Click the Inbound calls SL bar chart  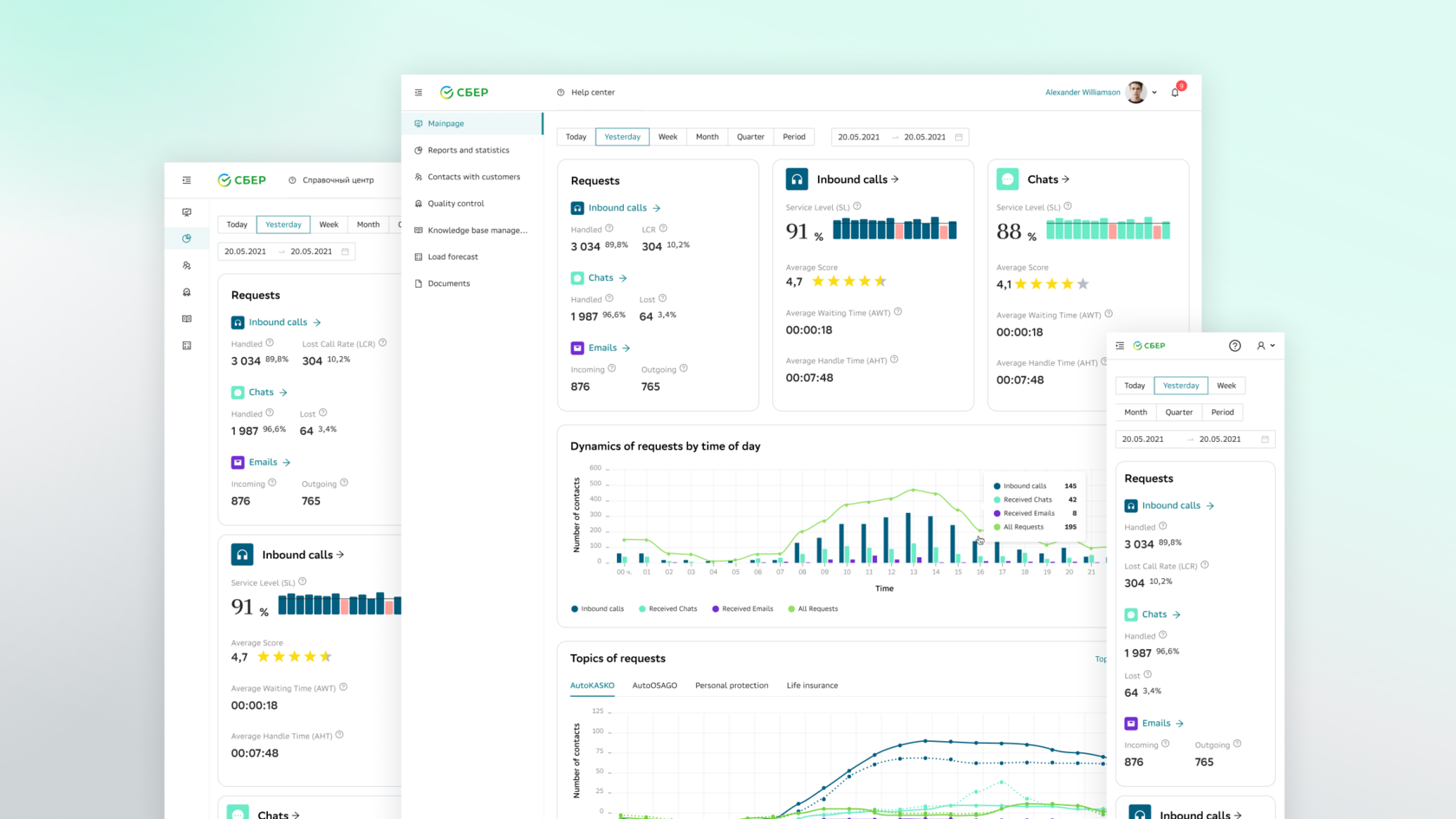pyautogui.click(x=894, y=228)
